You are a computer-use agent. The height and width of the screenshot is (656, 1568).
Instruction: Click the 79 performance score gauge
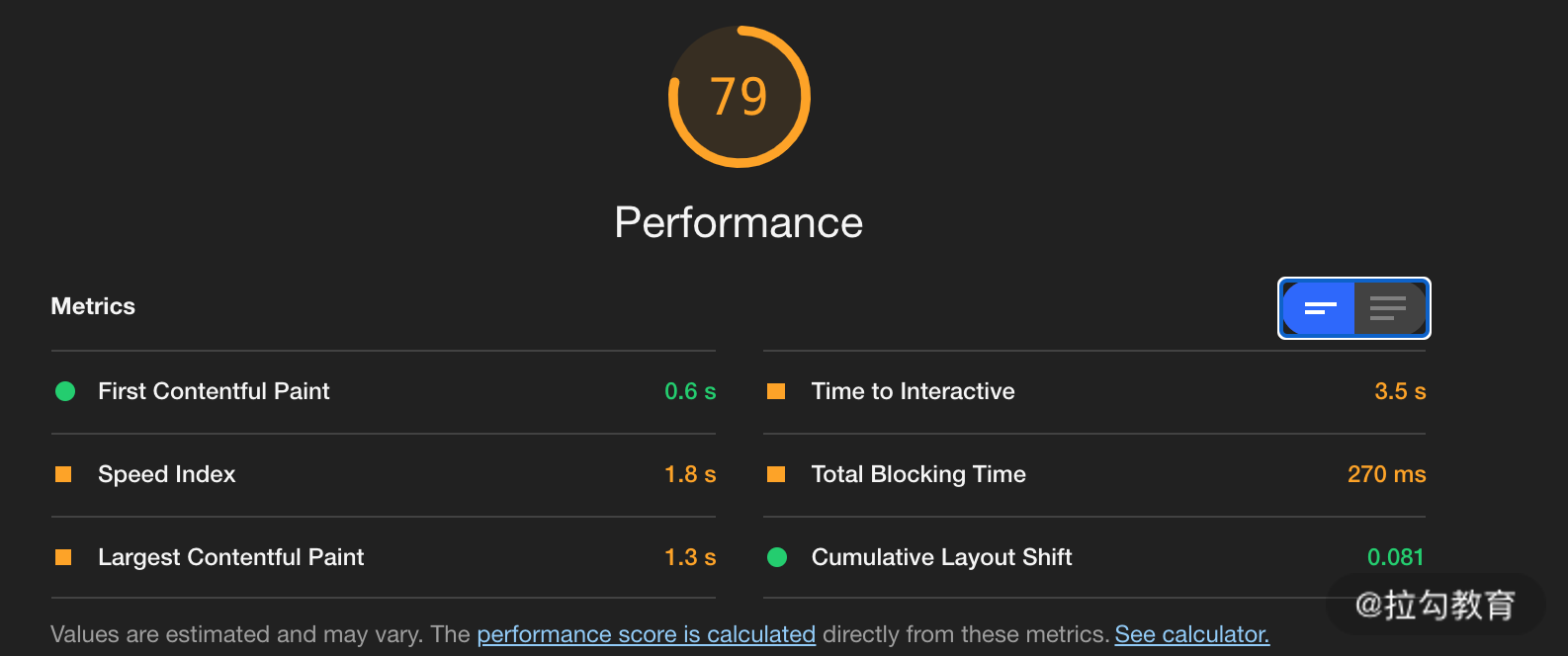point(740,97)
